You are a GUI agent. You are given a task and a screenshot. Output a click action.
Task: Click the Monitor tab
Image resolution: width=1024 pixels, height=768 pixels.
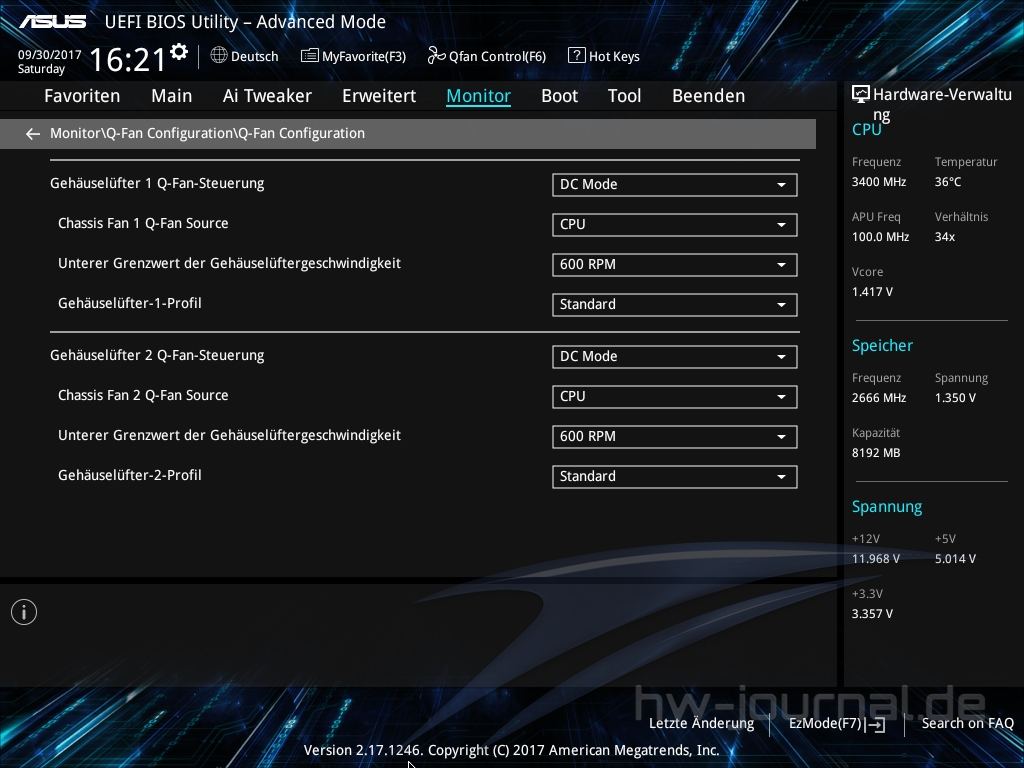479,96
